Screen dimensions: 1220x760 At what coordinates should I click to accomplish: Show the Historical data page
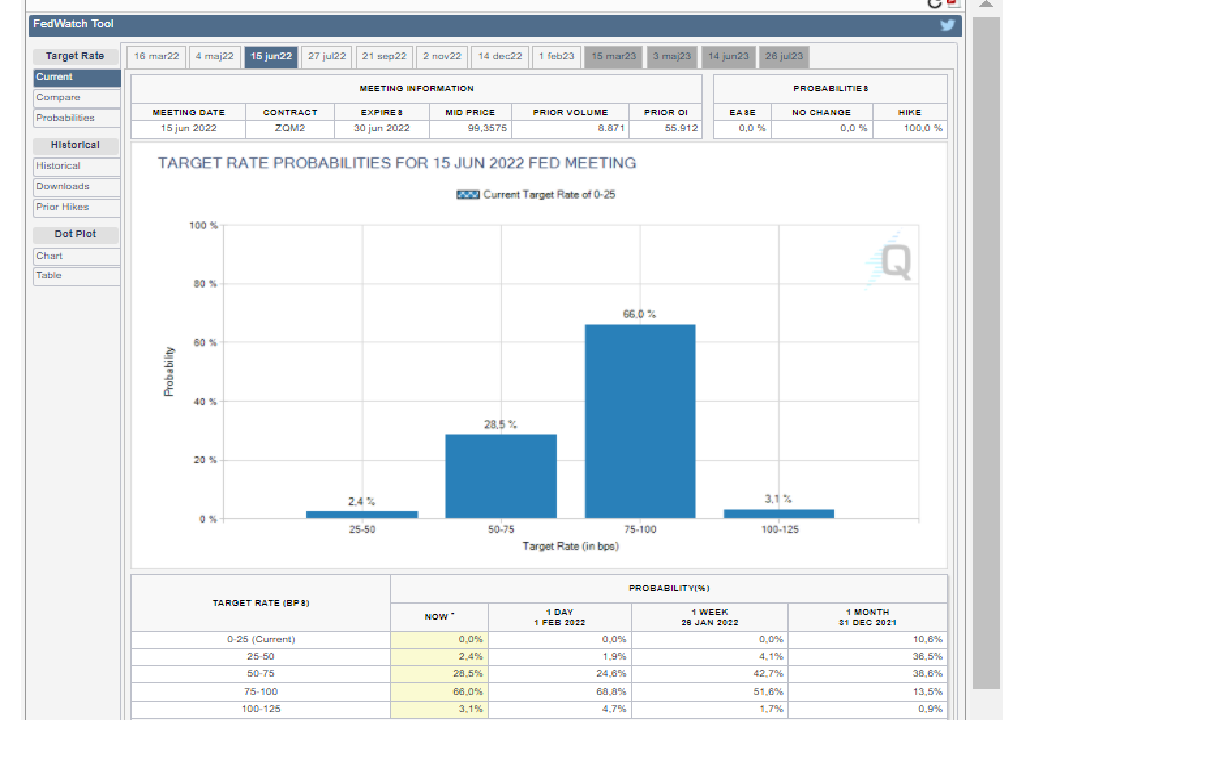pyautogui.click(x=76, y=166)
